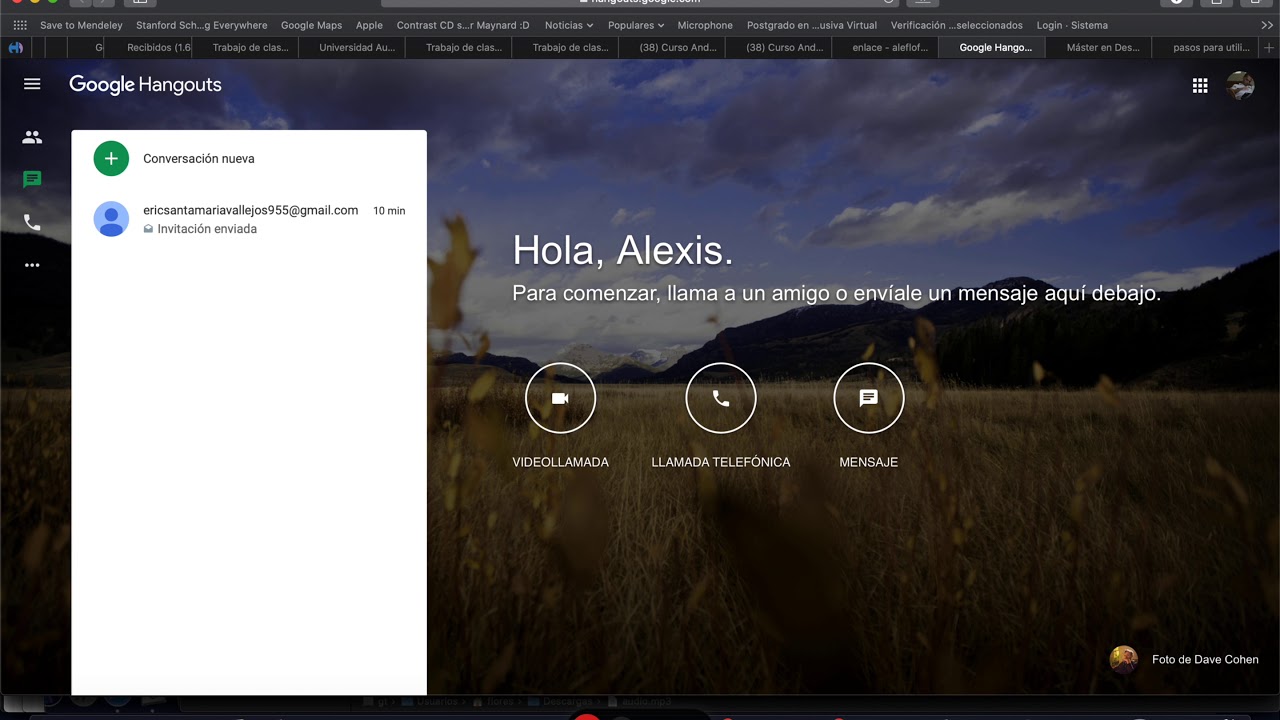Screen dimensions: 1280x720
Task: Open the Save to Mendeley bookmark
Action: click(x=81, y=25)
